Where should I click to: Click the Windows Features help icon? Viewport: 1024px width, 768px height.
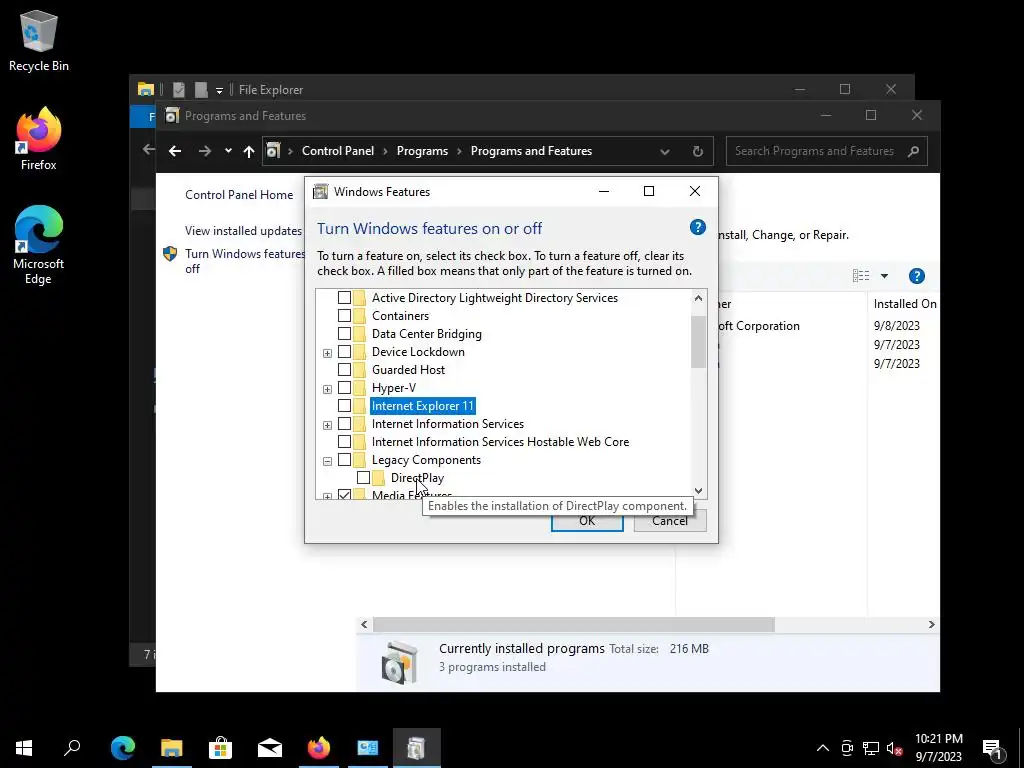tap(697, 227)
